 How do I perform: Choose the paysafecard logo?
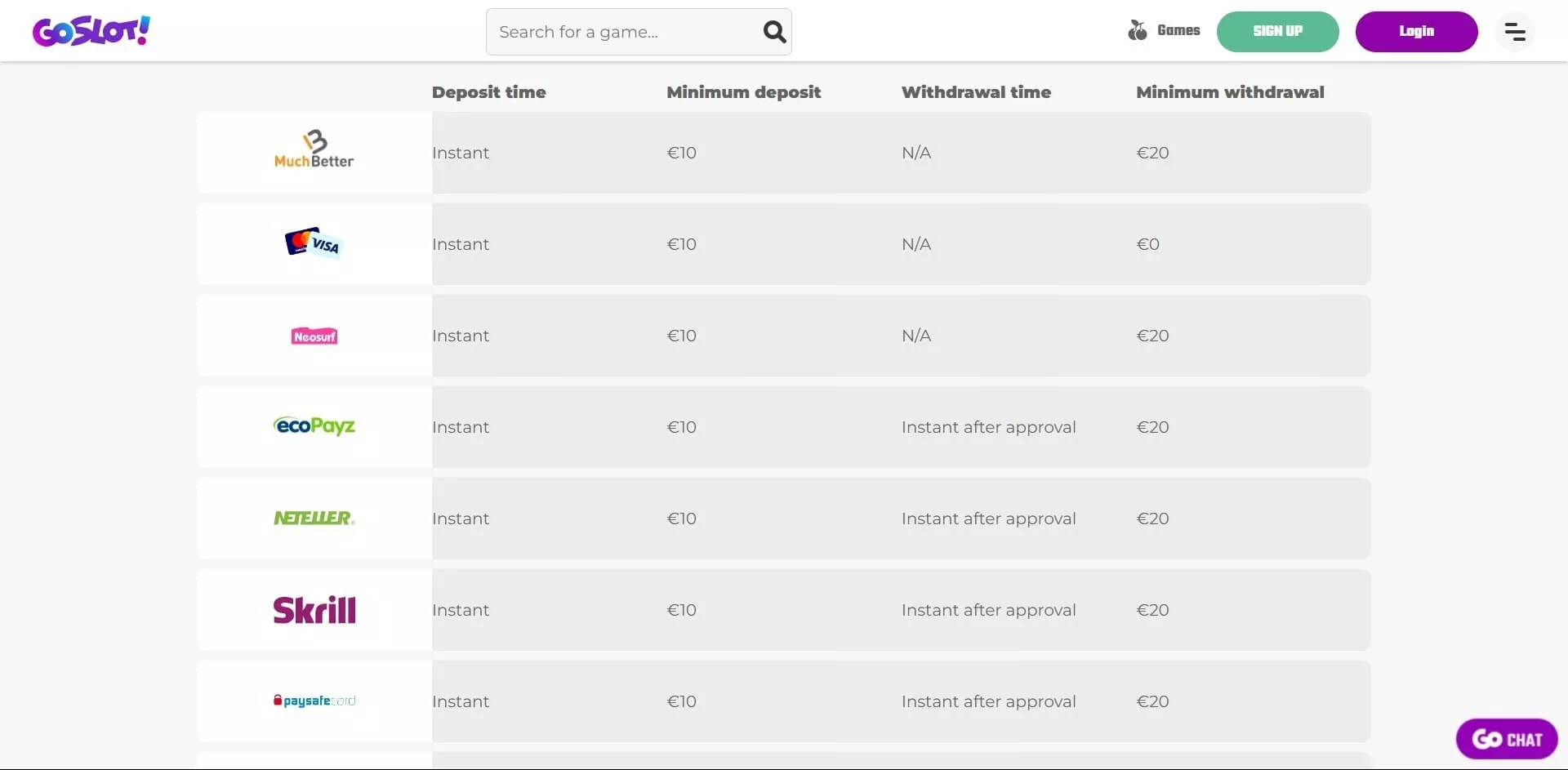coord(314,701)
